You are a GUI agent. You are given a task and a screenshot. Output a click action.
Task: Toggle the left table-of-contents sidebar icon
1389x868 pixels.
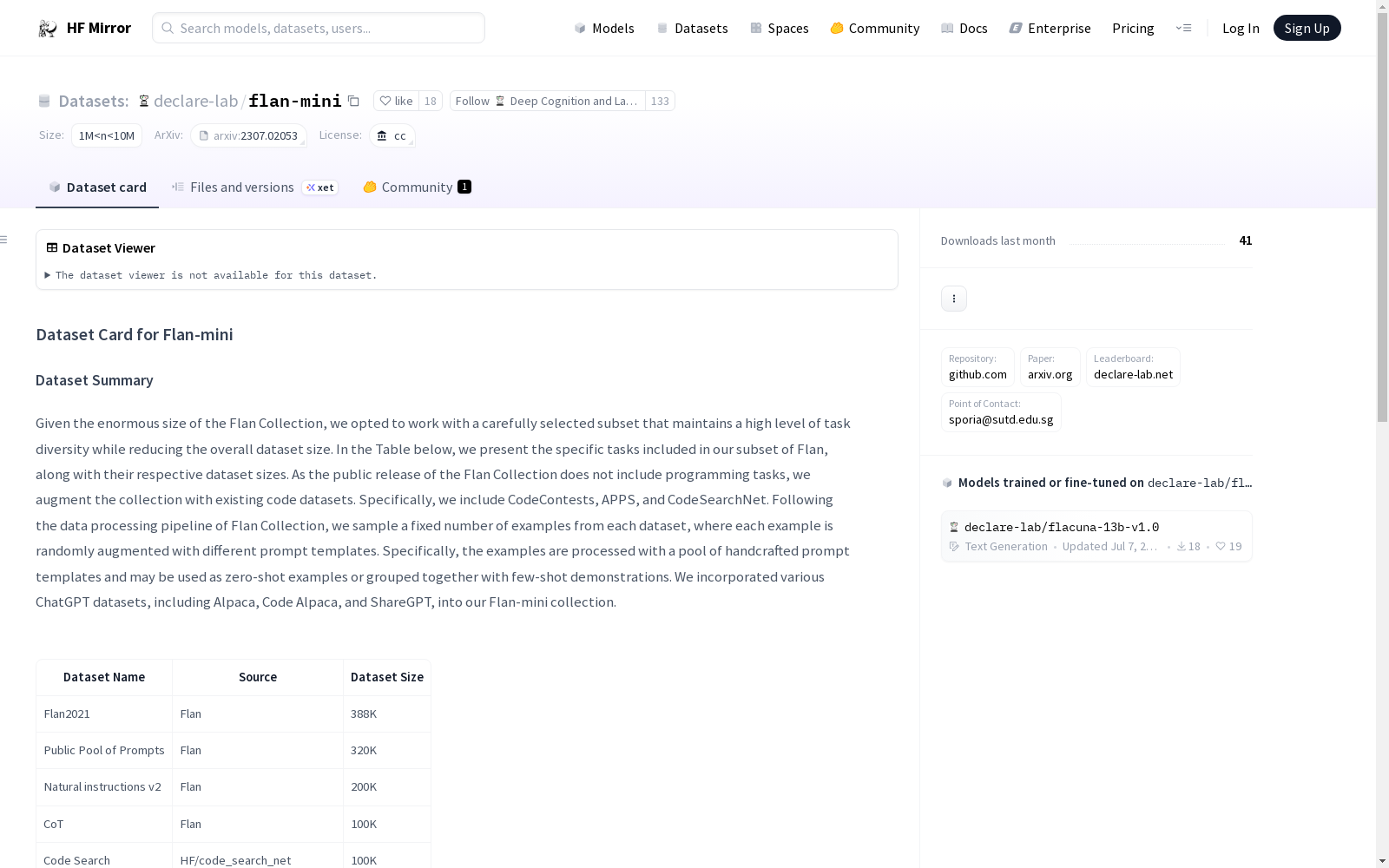click(4, 240)
